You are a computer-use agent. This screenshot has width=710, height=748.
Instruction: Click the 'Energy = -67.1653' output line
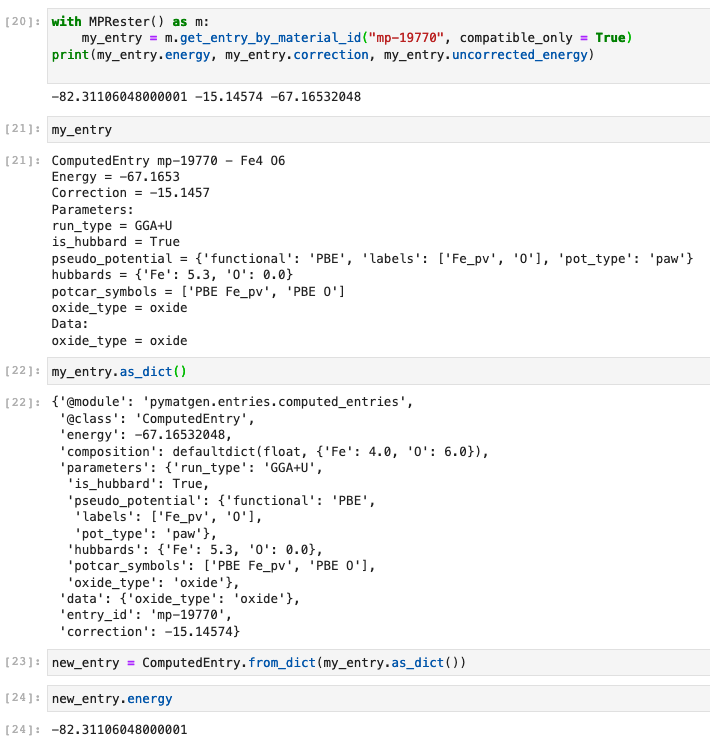(x=115, y=177)
